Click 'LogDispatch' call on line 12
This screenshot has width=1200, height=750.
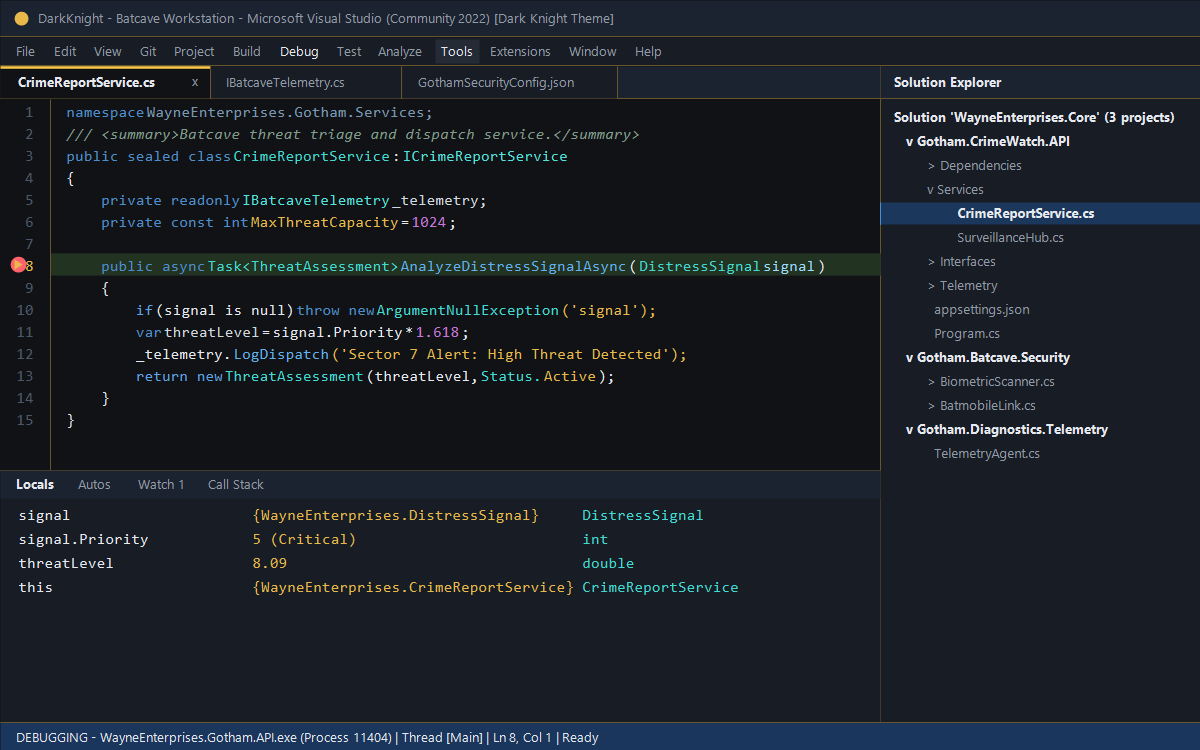pyautogui.click(x=281, y=354)
